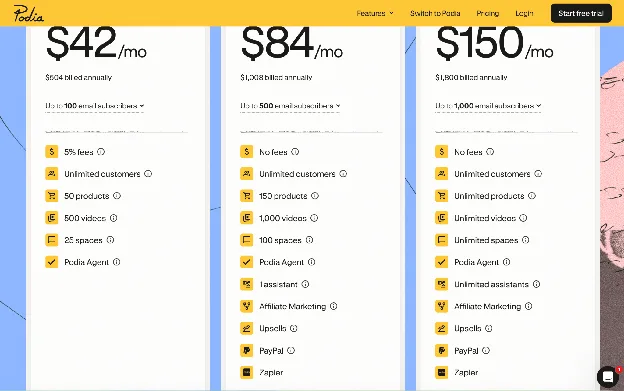Click the Podia logo
624x391 pixels.
point(29,14)
